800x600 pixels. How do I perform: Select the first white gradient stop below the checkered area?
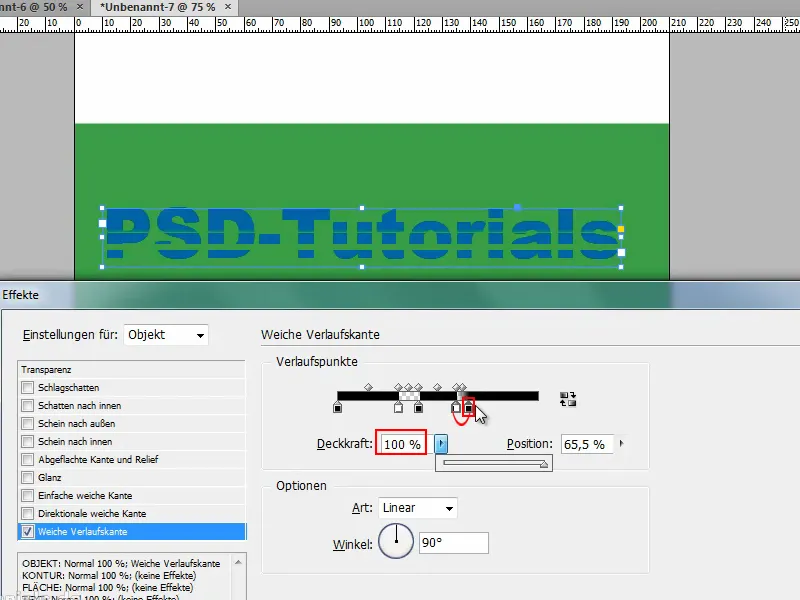(398, 408)
